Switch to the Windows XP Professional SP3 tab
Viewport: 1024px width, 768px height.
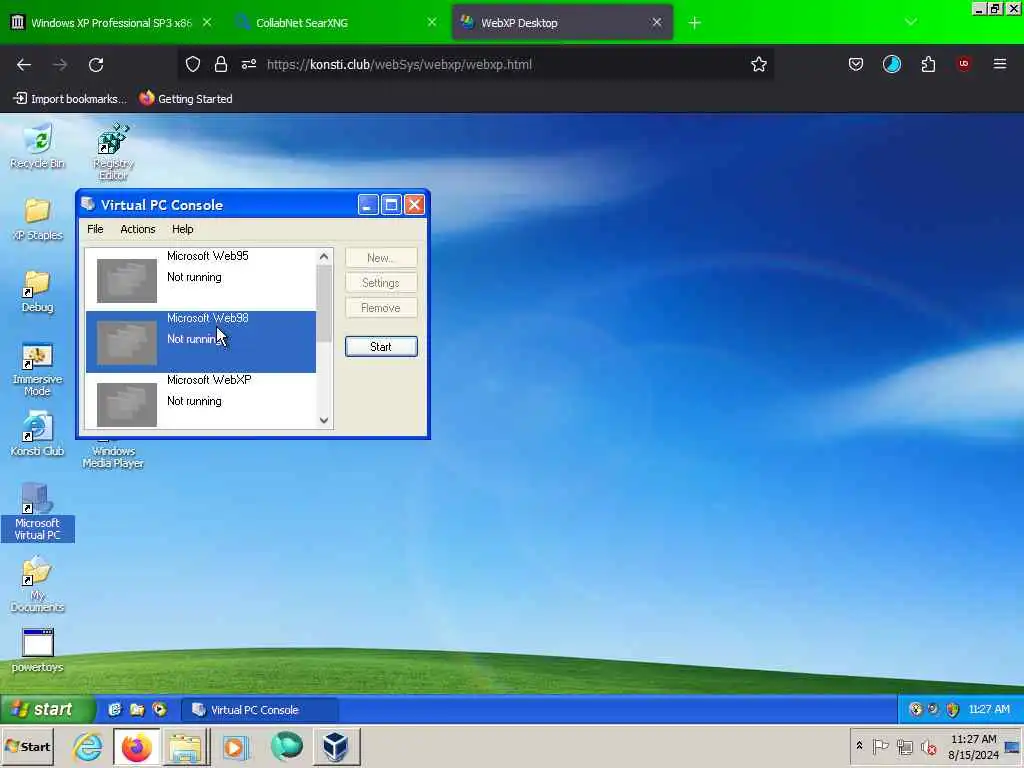click(x=112, y=23)
